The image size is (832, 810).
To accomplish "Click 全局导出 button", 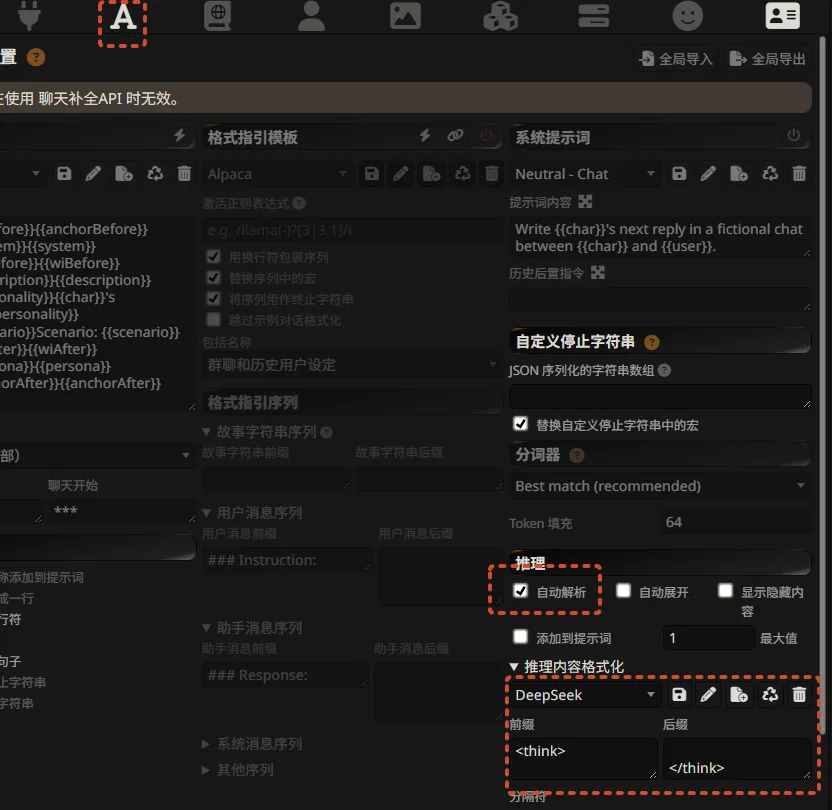I will click(x=768, y=59).
